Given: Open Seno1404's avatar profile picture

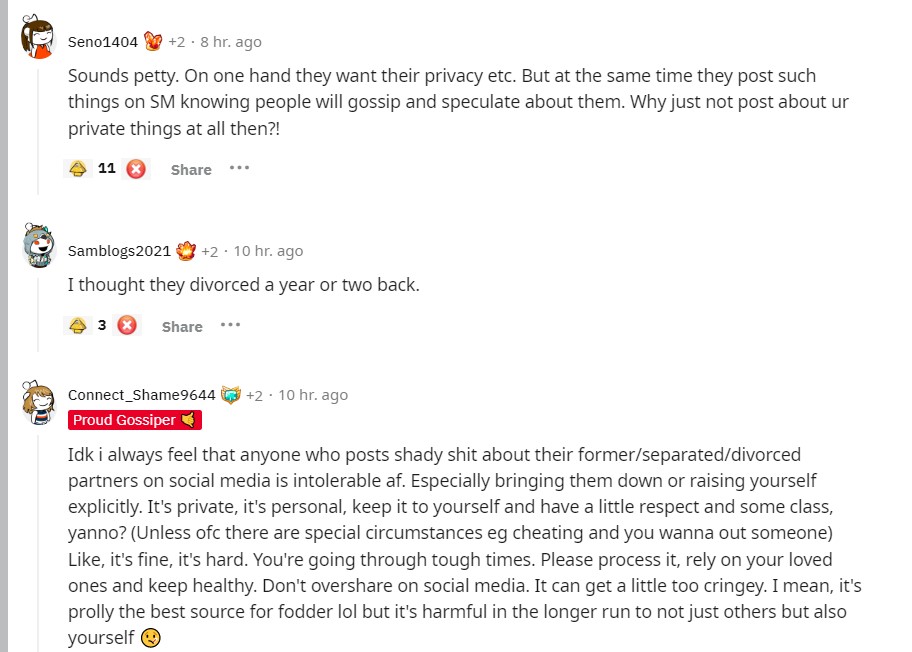Looking at the screenshot, I should (x=38, y=39).
